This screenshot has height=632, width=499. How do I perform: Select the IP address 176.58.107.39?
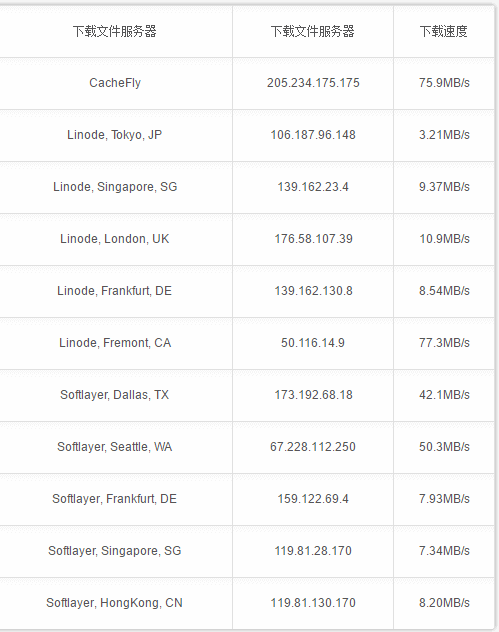313,239
